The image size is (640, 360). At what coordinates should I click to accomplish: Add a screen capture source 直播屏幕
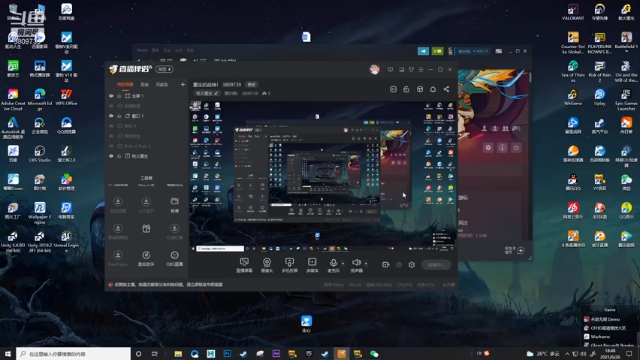click(x=244, y=264)
